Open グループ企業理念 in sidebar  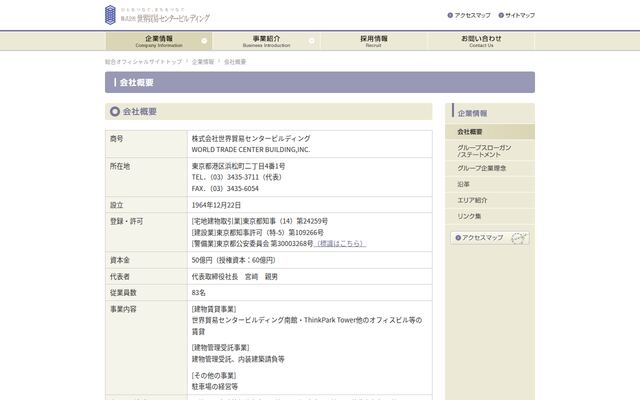(490, 168)
